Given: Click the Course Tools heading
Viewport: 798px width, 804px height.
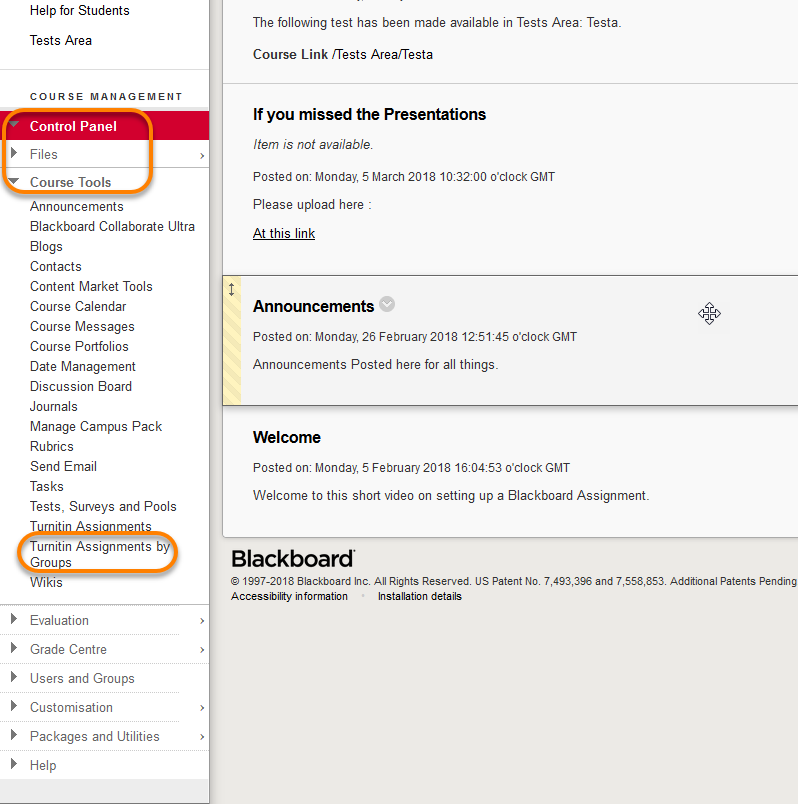Looking at the screenshot, I should tap(70, 182).
